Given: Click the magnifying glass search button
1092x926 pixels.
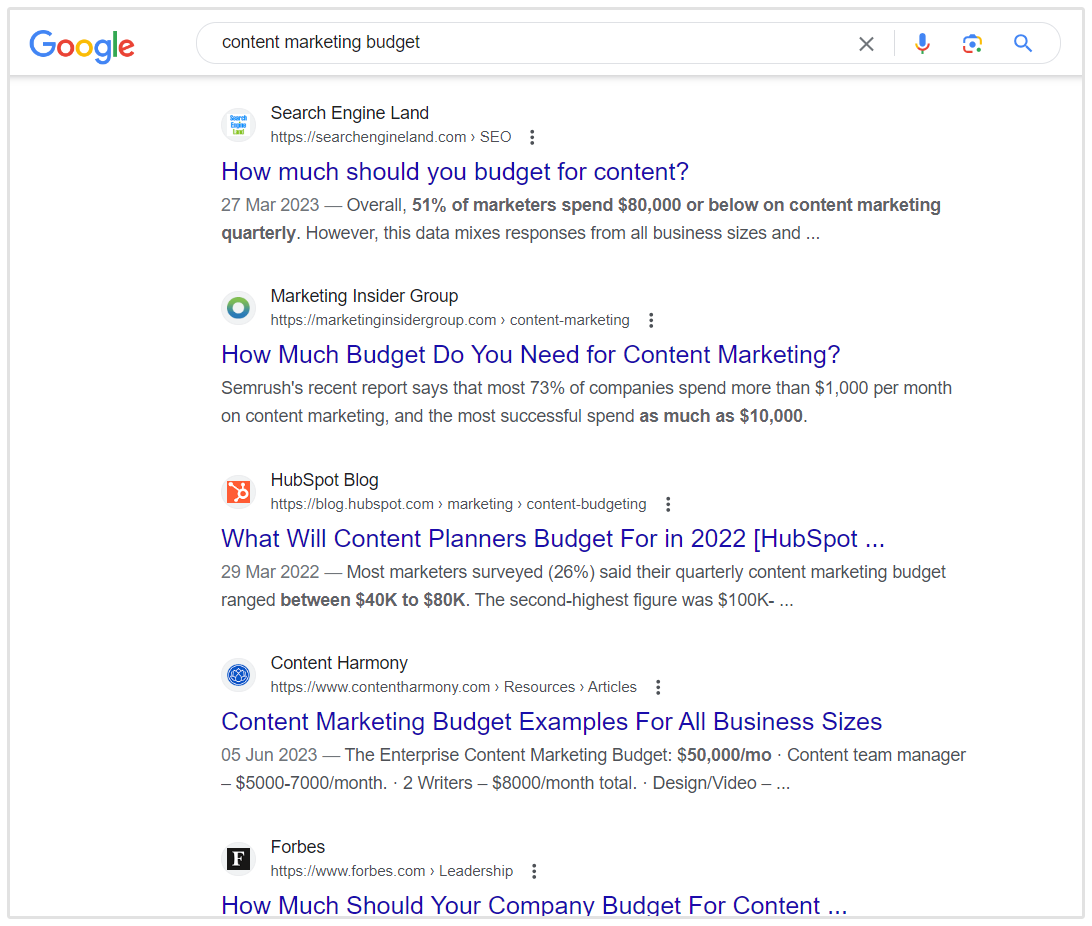Looking at the screenshot, I should tap(1022, 44).
